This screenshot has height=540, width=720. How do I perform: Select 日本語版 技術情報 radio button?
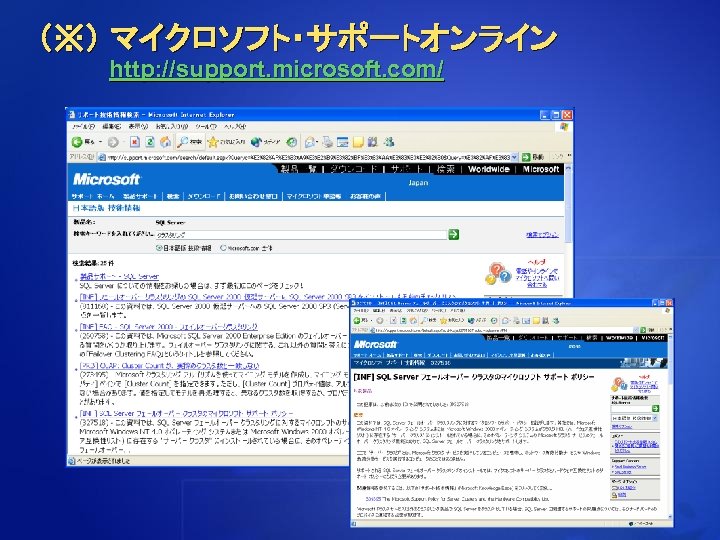[159, 248]
